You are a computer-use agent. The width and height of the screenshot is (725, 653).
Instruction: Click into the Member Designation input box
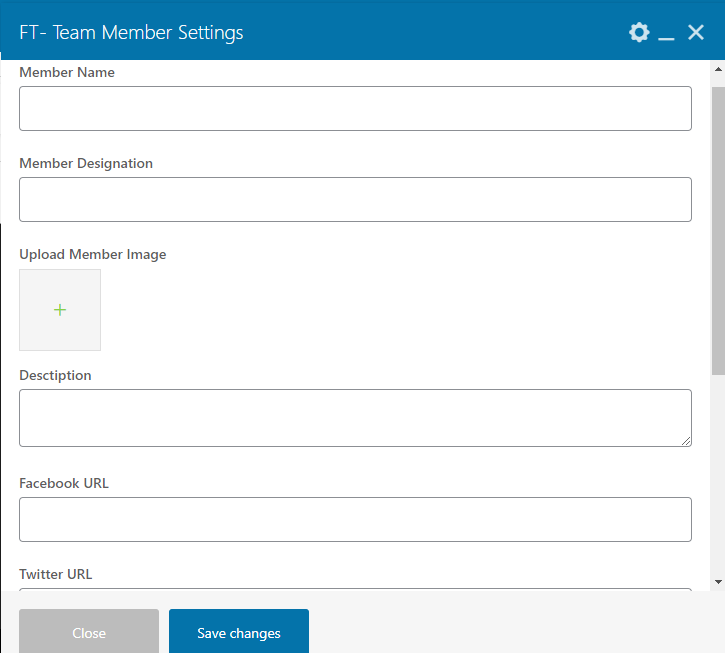(x=355, y=199)
